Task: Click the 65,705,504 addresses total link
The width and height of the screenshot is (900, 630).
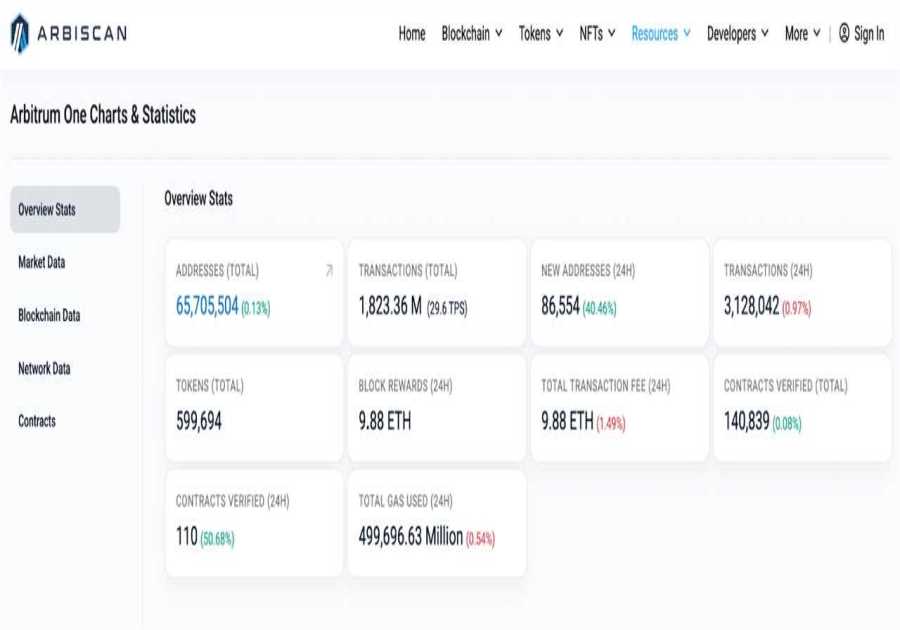Action: coord(207,306)
